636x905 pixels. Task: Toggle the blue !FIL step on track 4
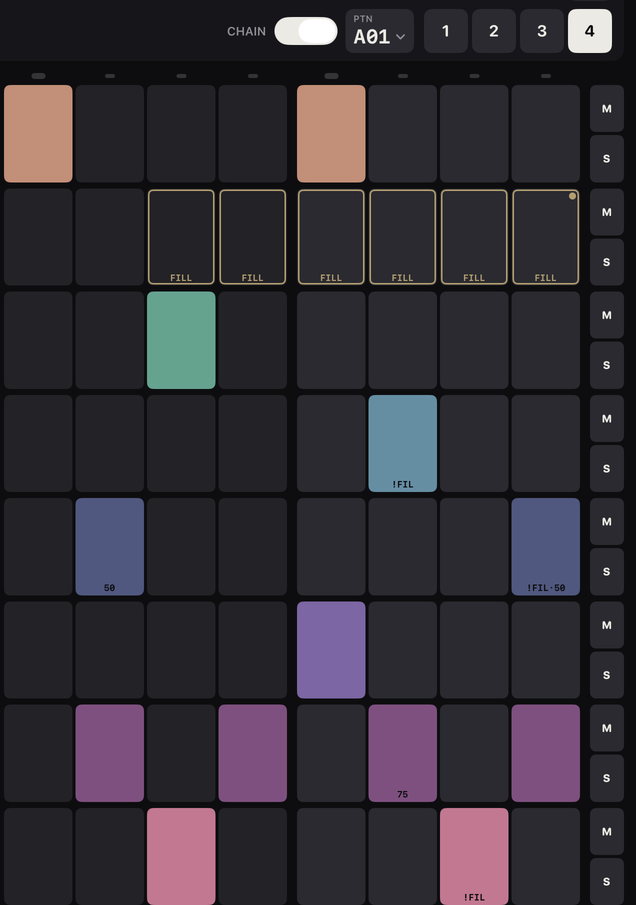(403, 444)
